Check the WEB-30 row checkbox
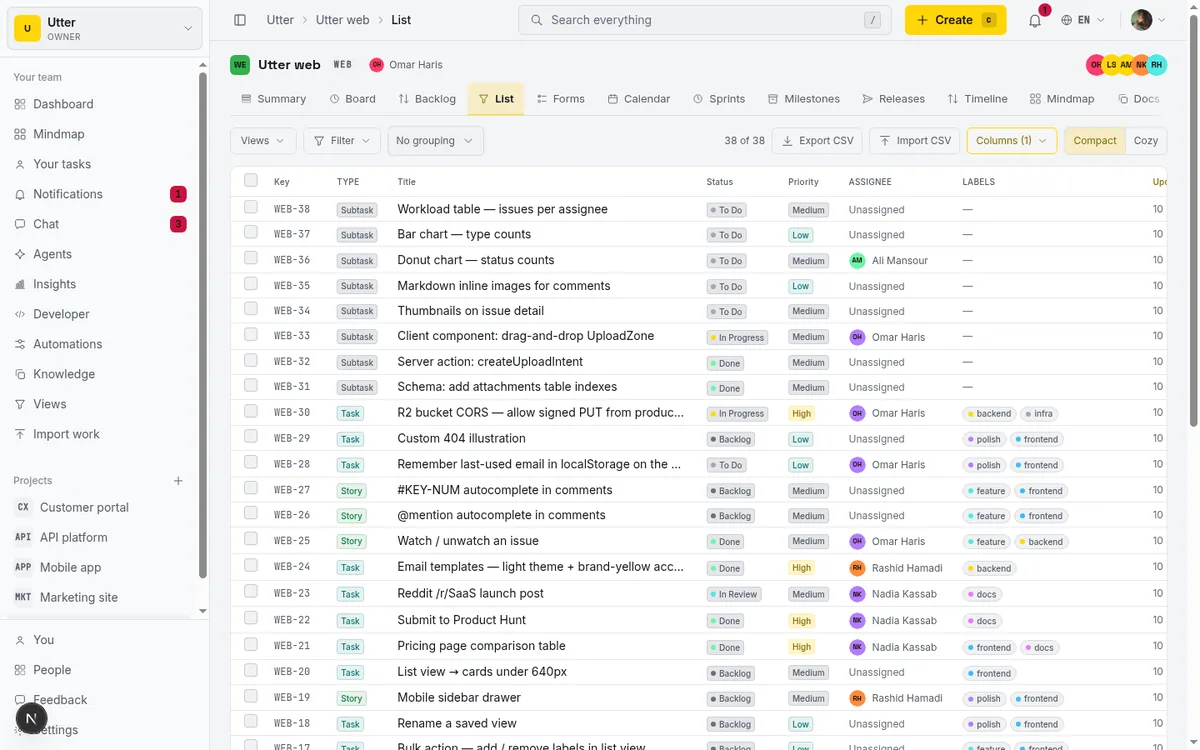The width and height of the screenshot is (1200, 750). pos(251,411)
